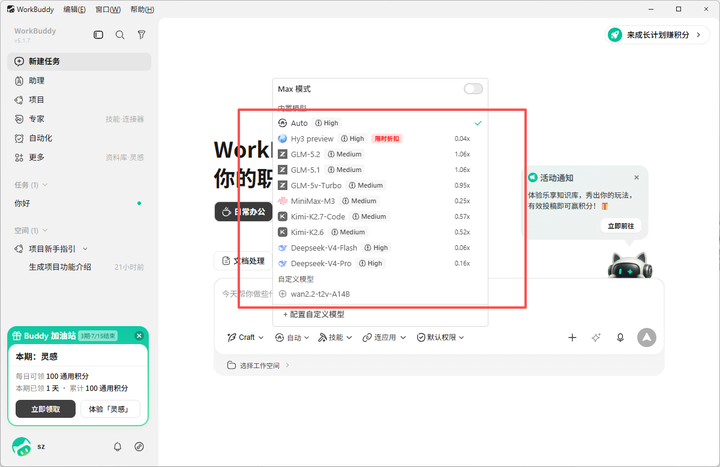Click the plus attachment icon
The width and height of the screenshot is (720, 467).
[572, 338]
